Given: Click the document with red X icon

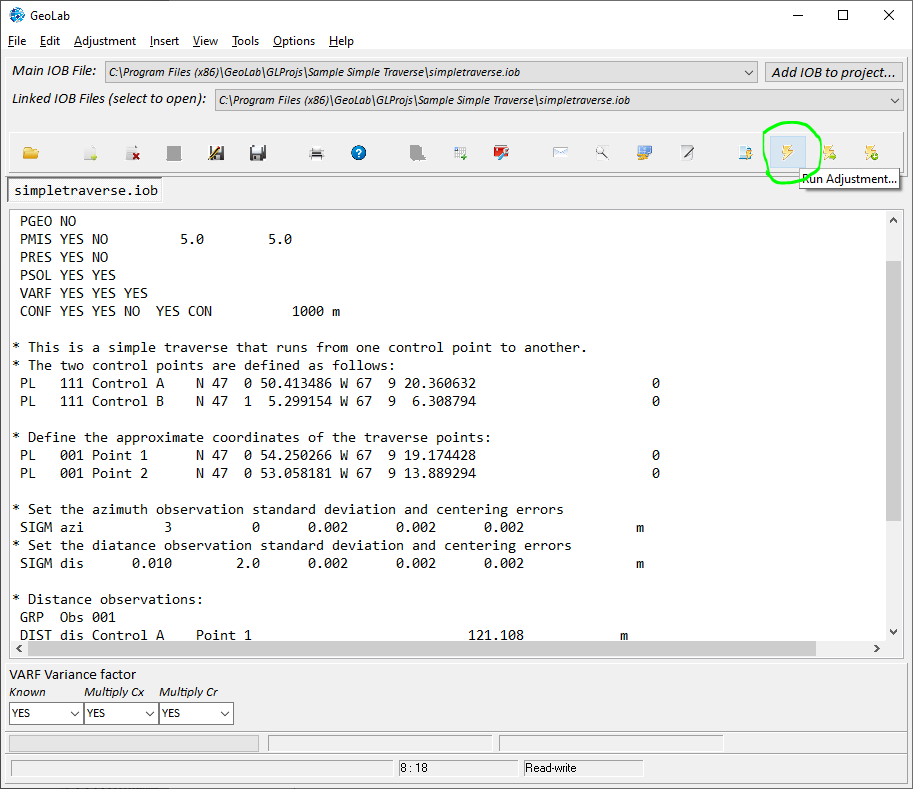Looking at the screenshot, I should (133, 153).
